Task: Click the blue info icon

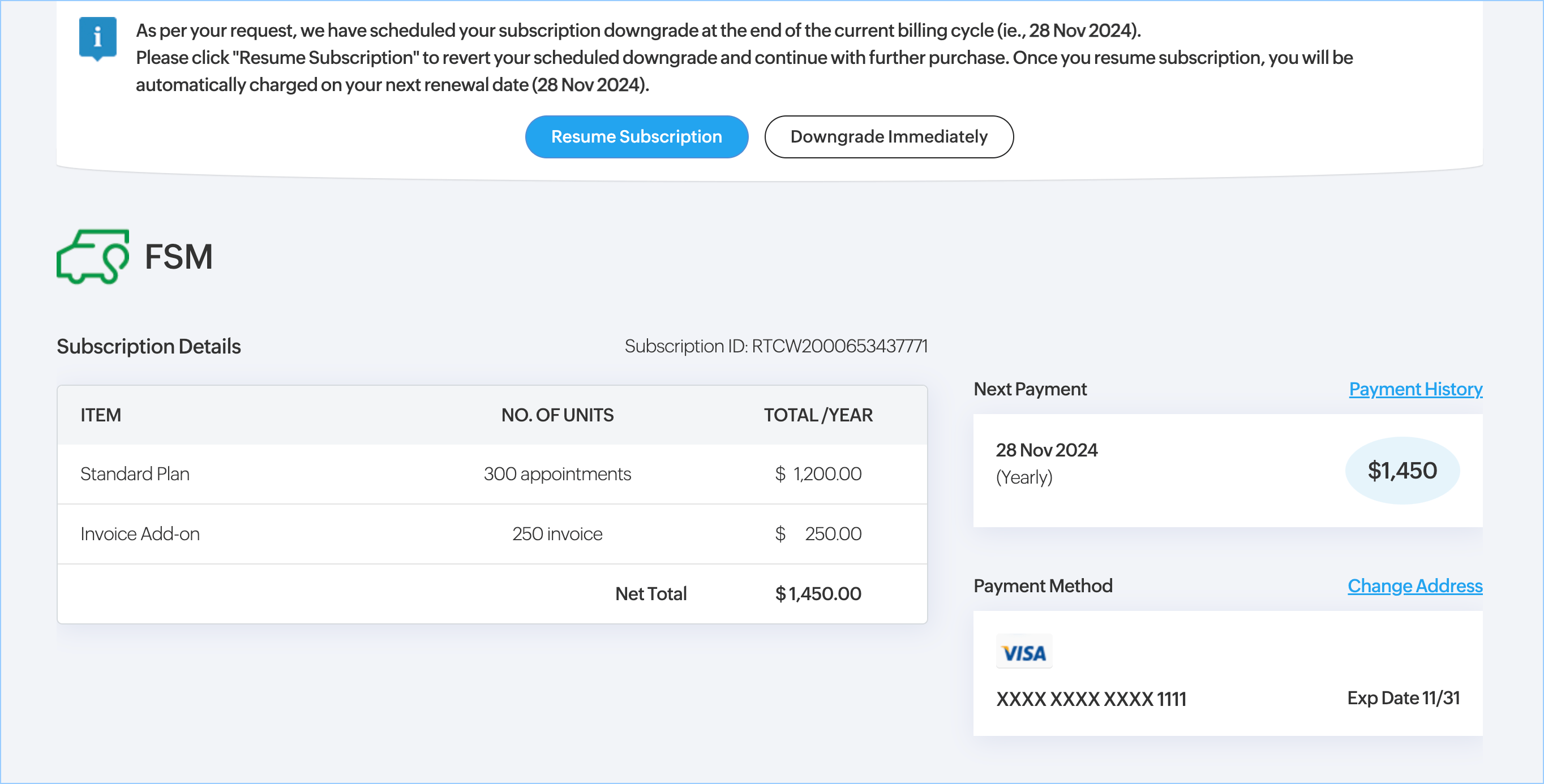Action: click(x=98, y=38)
